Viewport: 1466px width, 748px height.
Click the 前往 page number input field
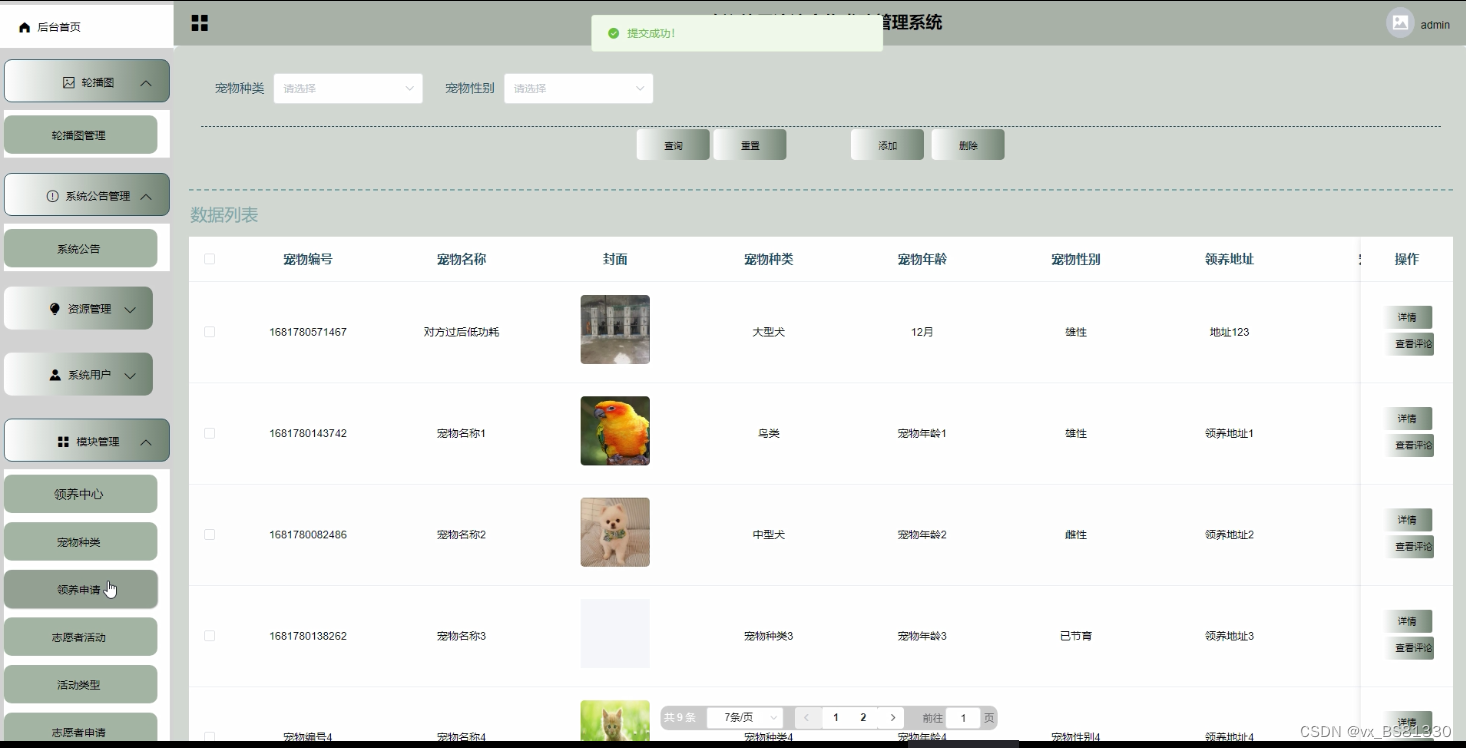pyautogui.click(x=963, y=718)
